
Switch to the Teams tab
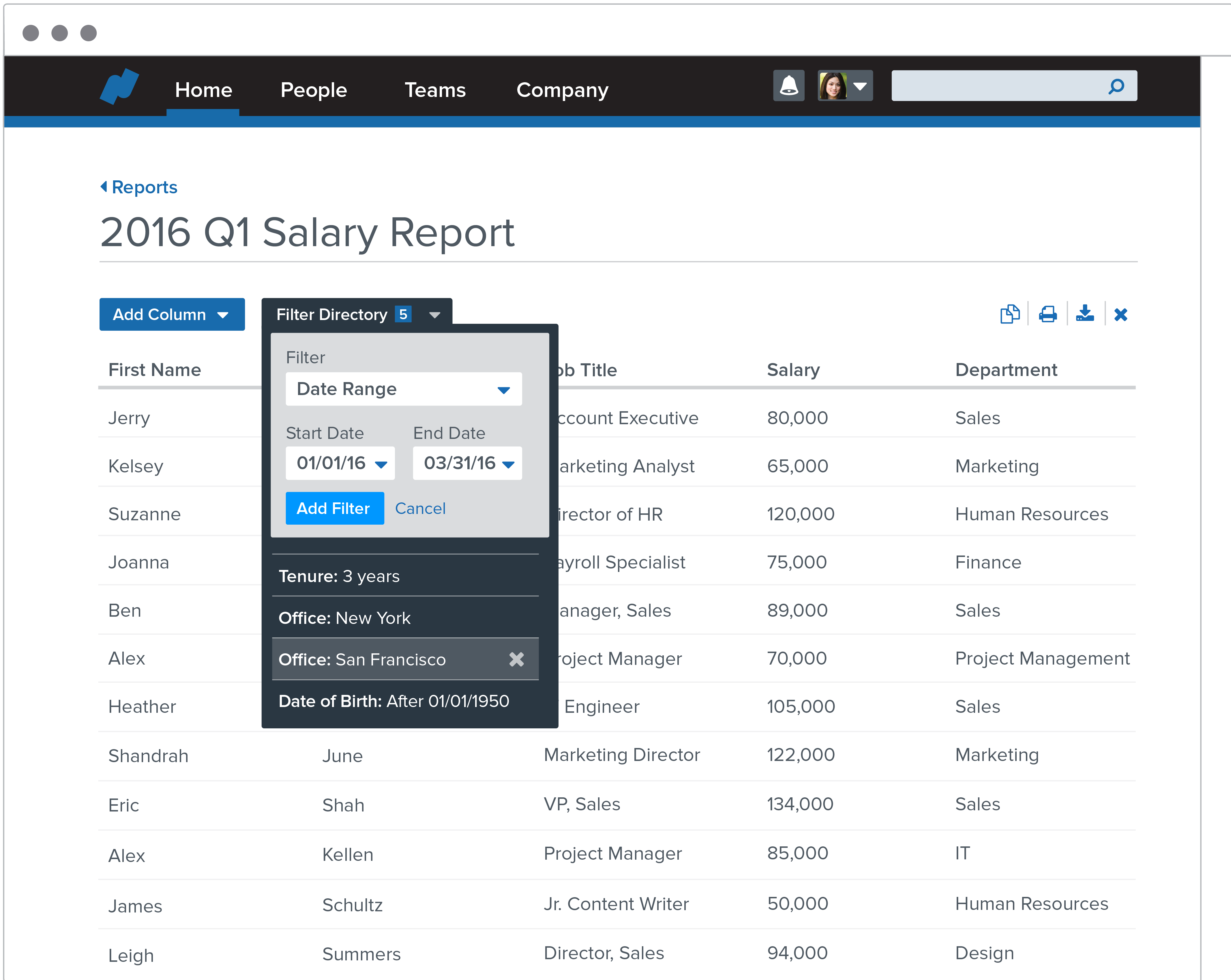pos(435,90)
